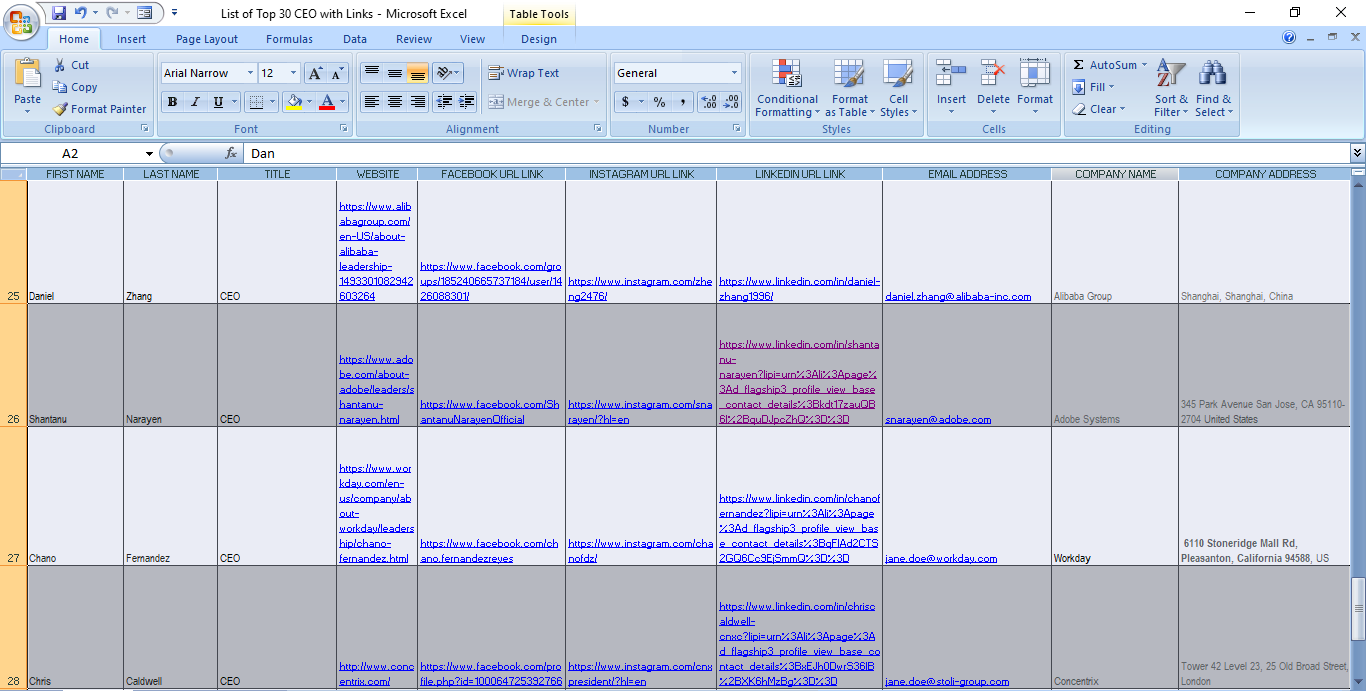Open the AutoSum dropdown
This screenshot has width=1366, height=691.
pos(1143,65)
